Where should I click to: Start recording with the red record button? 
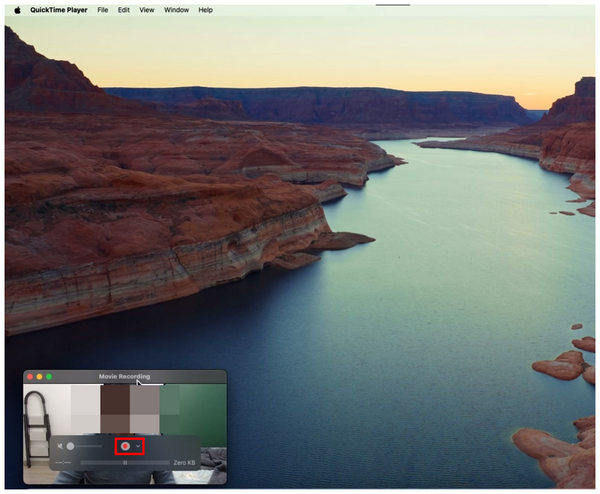point(125,446)
